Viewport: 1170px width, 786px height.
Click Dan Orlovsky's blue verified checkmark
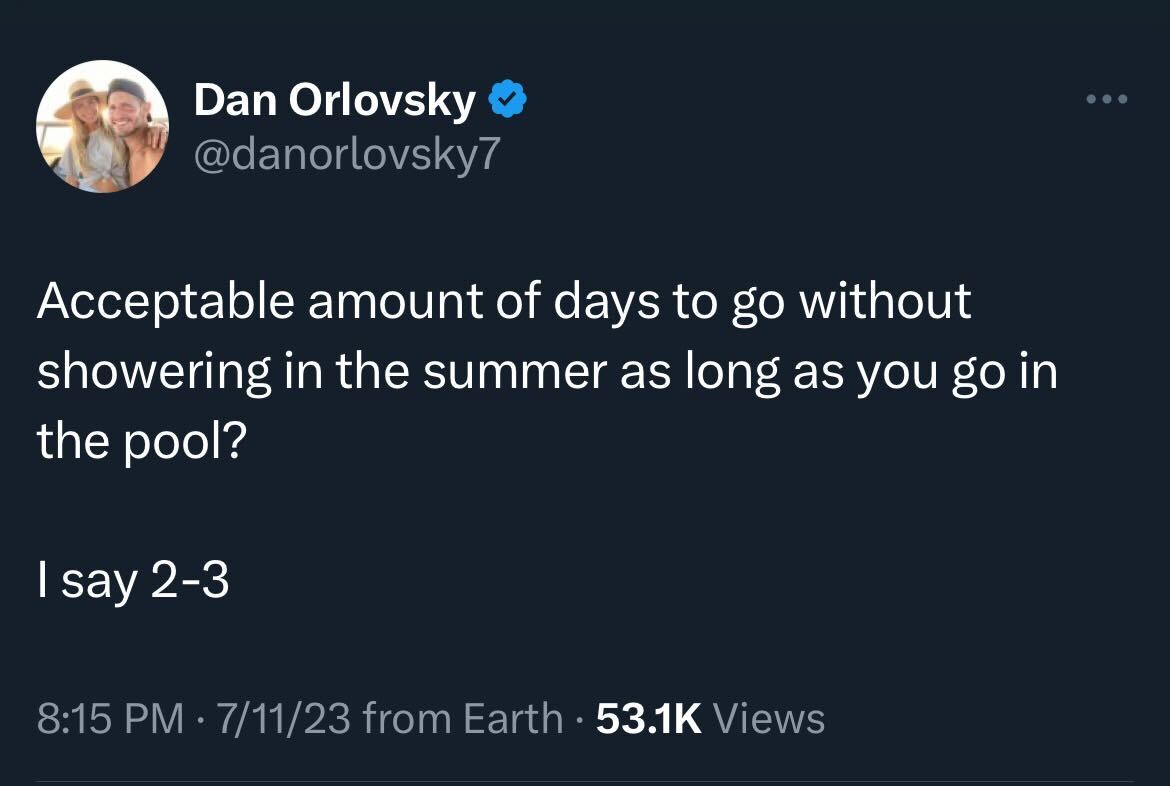(x=508, y=96)
